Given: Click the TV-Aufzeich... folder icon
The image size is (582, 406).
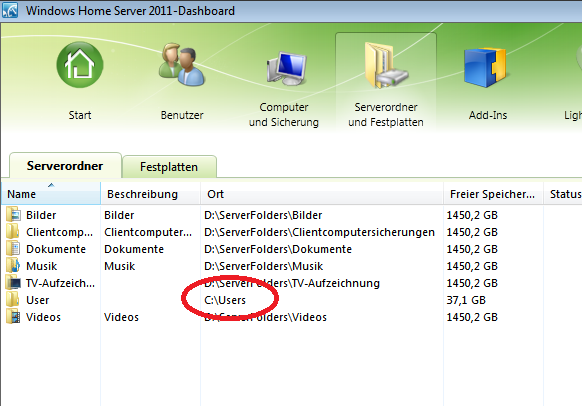Looking at the screenshot, I should tap(13, 283).
